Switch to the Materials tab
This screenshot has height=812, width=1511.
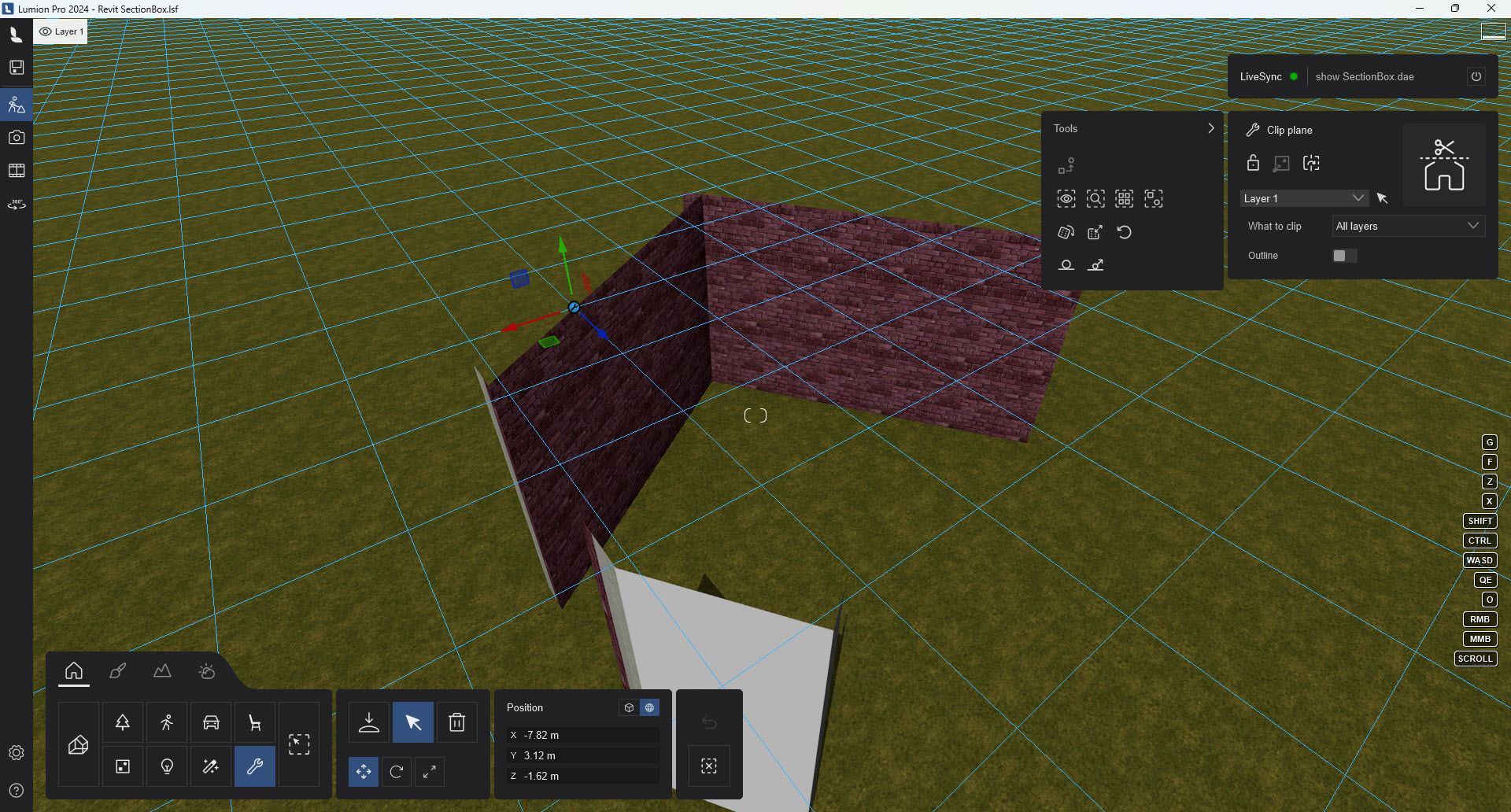[117, 670]
